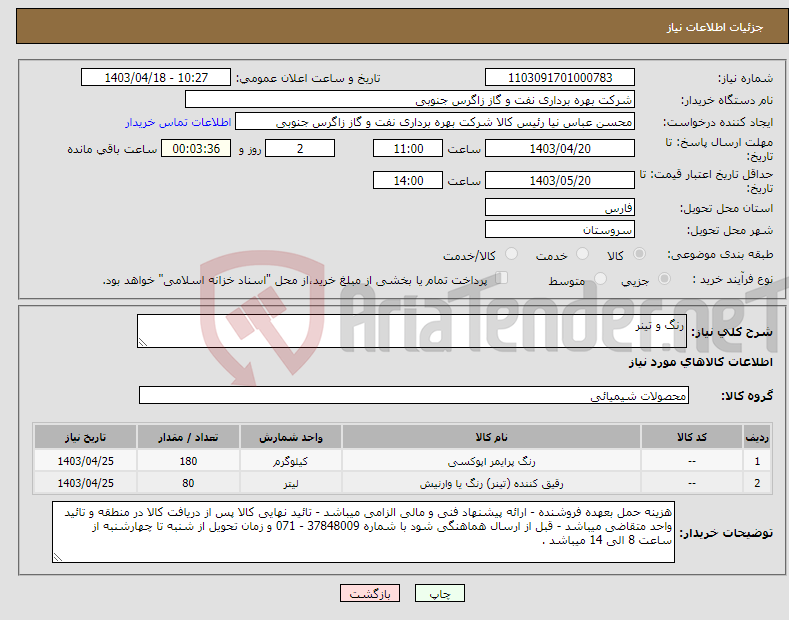Click the buyer organization name field
This screenshot has width=789, height=620.
click(x=410, y=100)
